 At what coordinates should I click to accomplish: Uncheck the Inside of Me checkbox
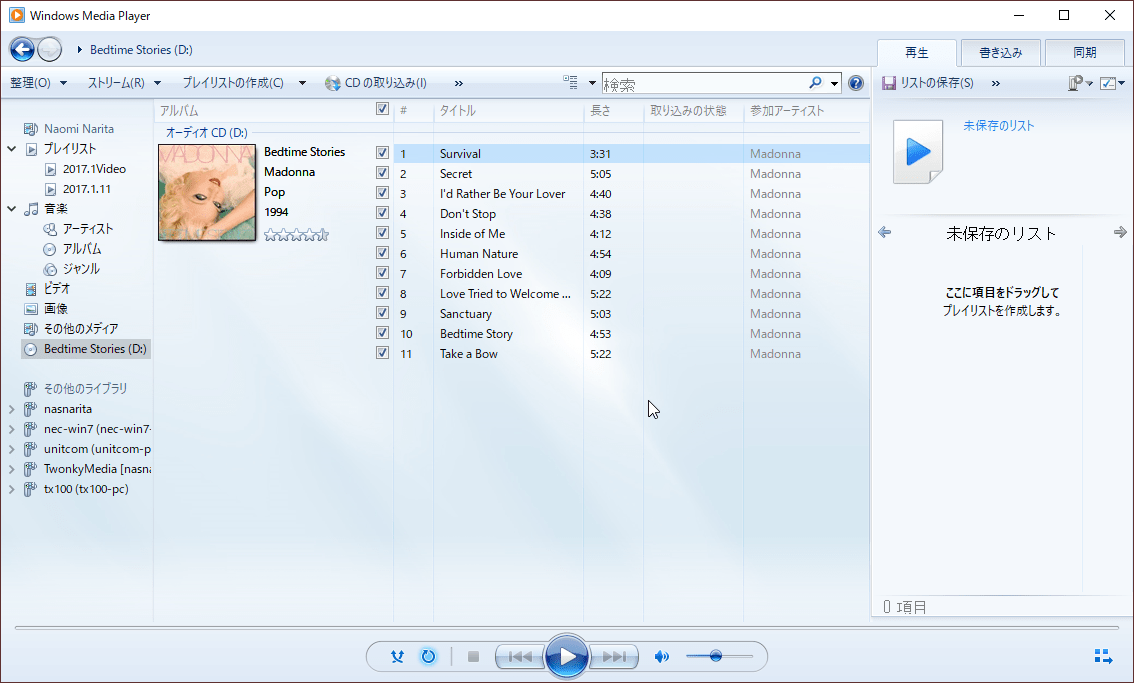point(383,233)
